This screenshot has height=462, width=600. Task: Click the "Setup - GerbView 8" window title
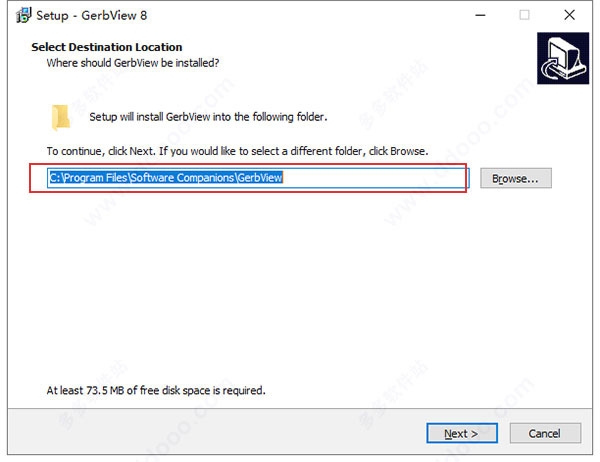tap(84, 15)
